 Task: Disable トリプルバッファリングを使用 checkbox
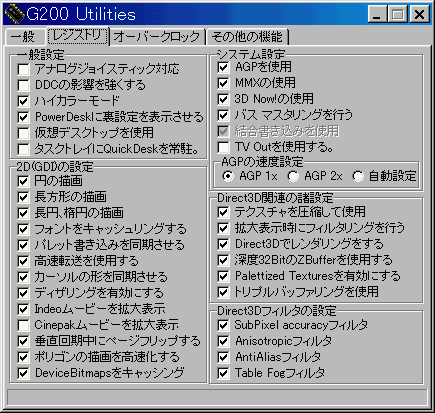223,292
